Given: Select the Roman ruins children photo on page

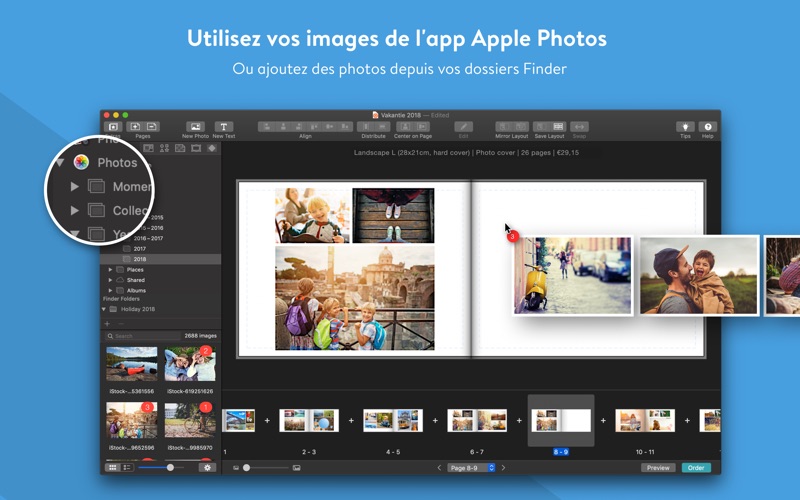Looking at the screenshot, I should [x=355, y=298].
